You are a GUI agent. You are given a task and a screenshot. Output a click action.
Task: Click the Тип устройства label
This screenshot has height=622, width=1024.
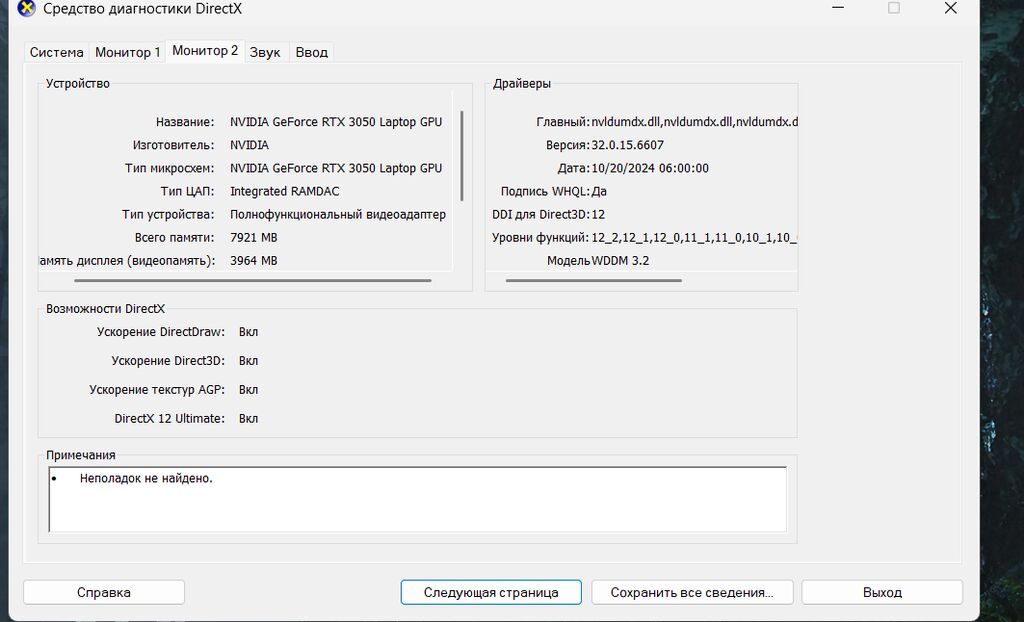(x=168, y=214)
